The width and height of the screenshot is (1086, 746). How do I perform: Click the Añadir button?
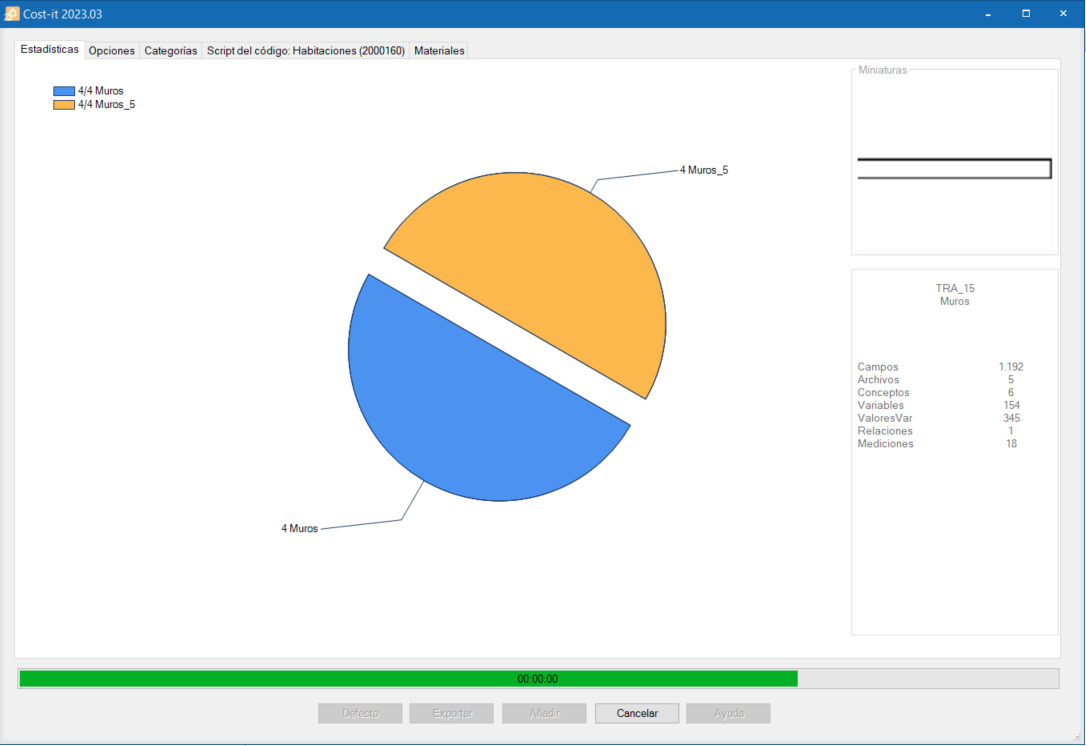(x=544, y=713)
